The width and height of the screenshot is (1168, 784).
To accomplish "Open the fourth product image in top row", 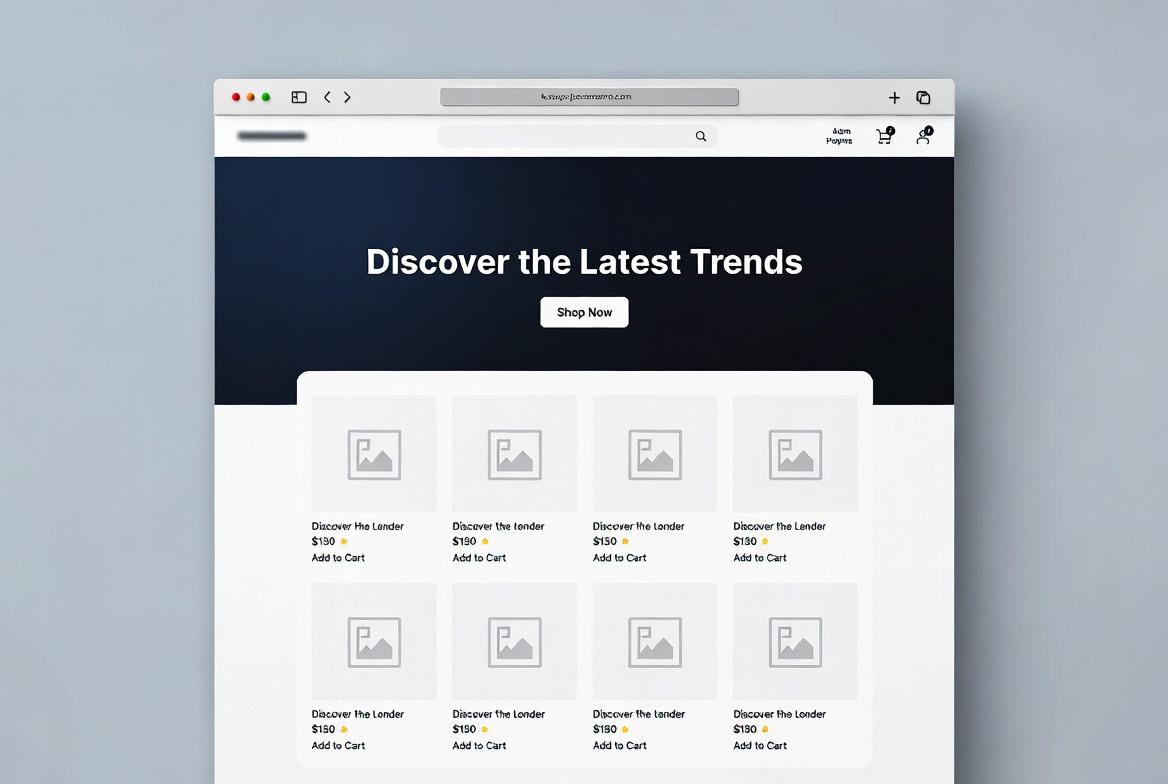I will [796, 454].
